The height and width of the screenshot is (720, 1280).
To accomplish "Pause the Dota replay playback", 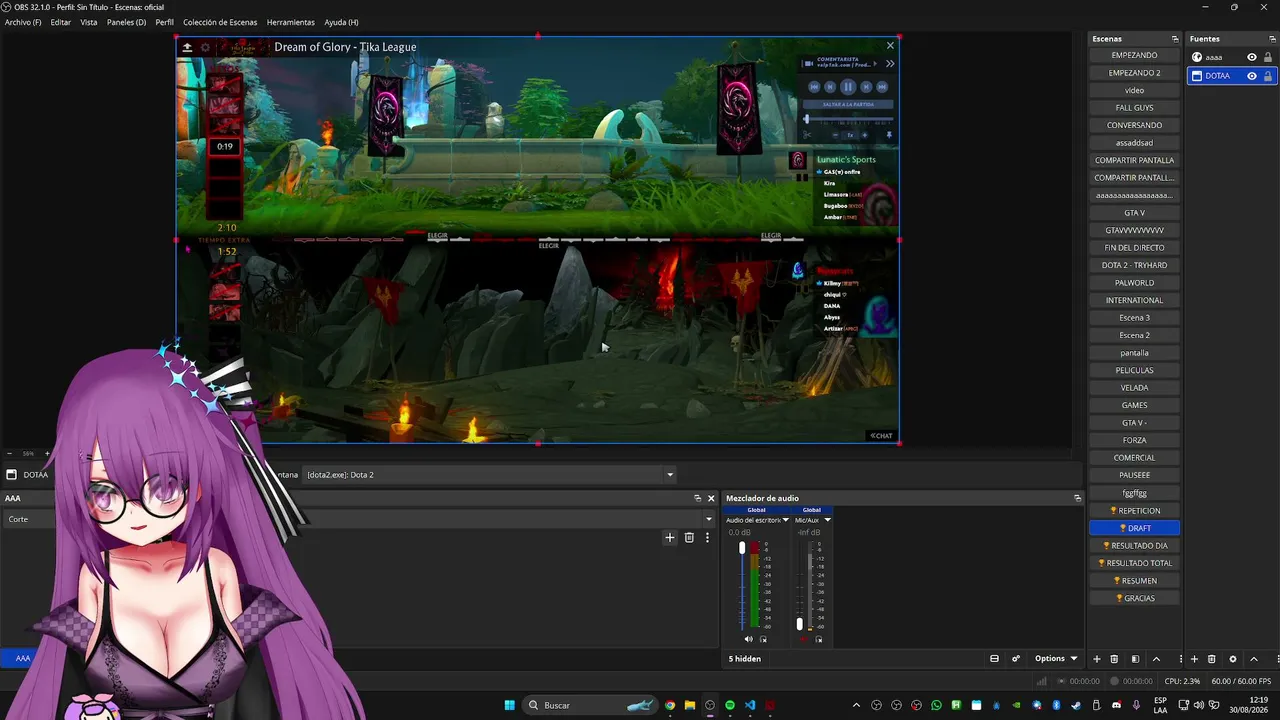I will (x=848, y=87).
